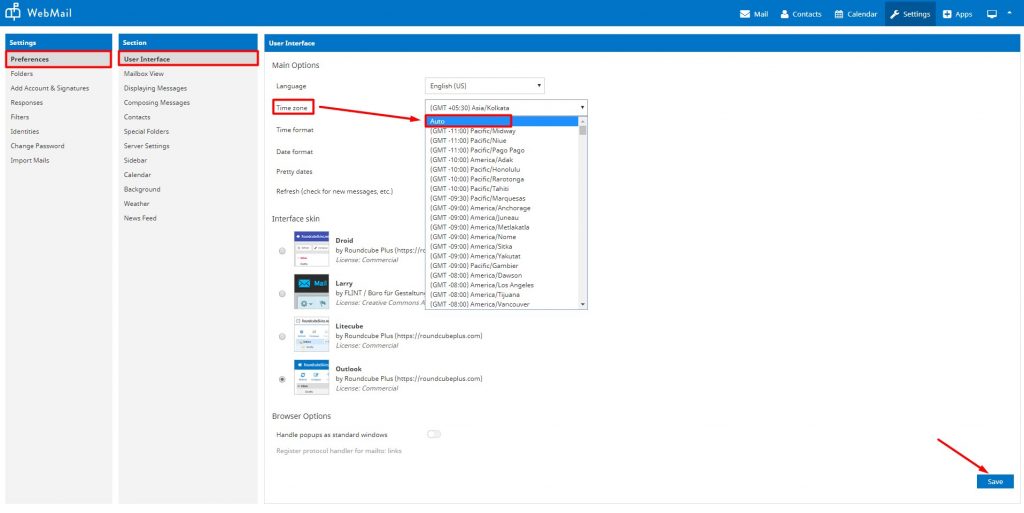Open Change Password settings
1024x513 pixels.
(x=37, y=146)
